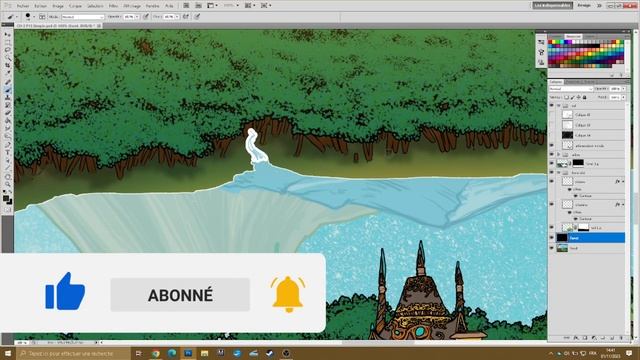Toggle lock all for the layer
Screen dimensions: 640x360
pyautogui.click(x=584, y=98)
